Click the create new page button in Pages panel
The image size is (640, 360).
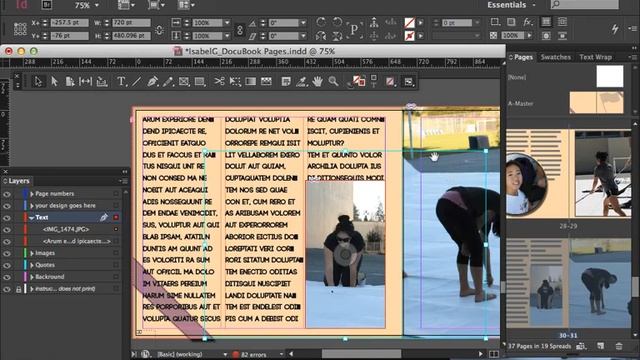coord(600,346)
